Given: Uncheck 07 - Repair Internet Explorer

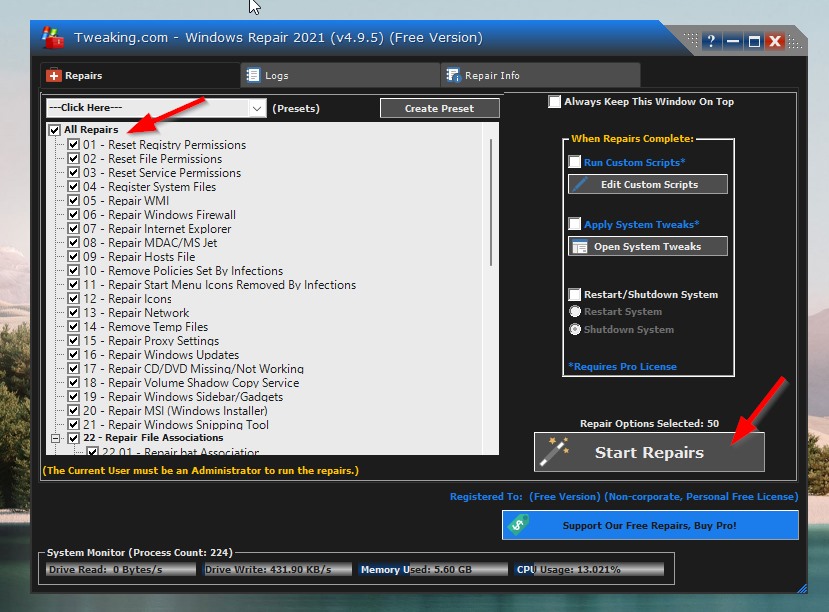Looking at the screenshot, I should [73, 228].
